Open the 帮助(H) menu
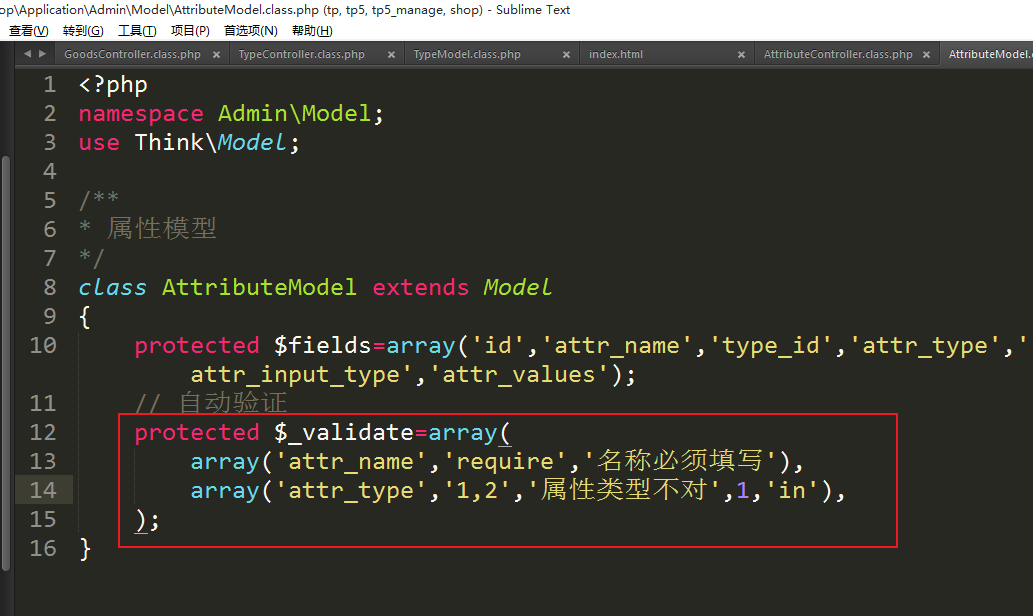This screenshot has width=1033, height=616. click(312, 31)
